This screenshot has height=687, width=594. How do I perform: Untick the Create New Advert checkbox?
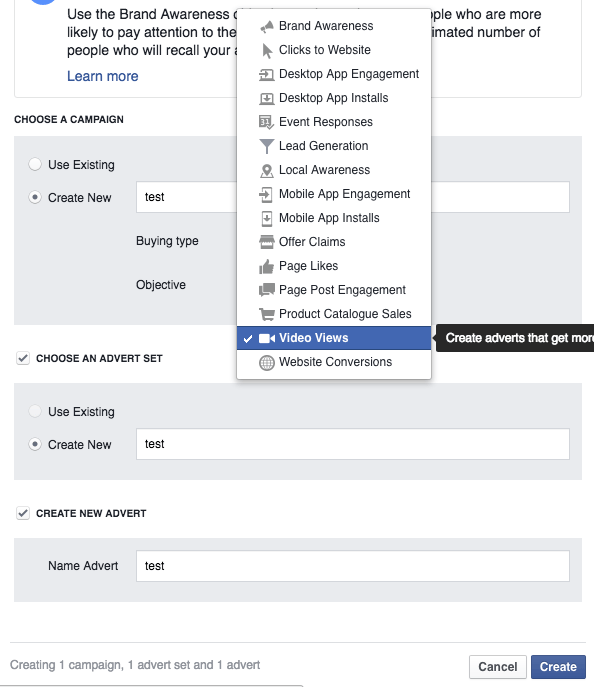[23, 513]
